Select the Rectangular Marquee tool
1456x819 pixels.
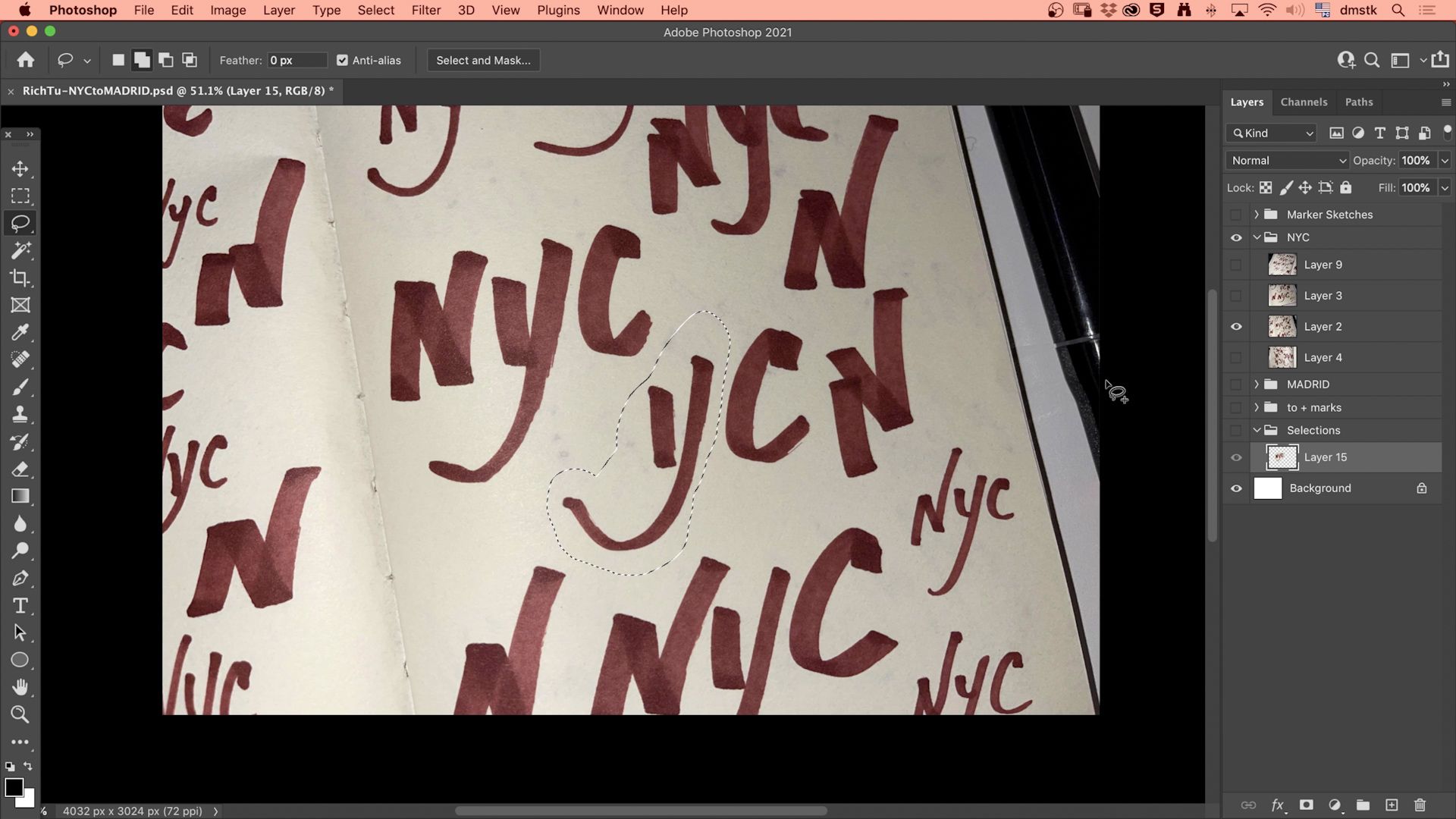pyautogui.click(x=20, y=196)
